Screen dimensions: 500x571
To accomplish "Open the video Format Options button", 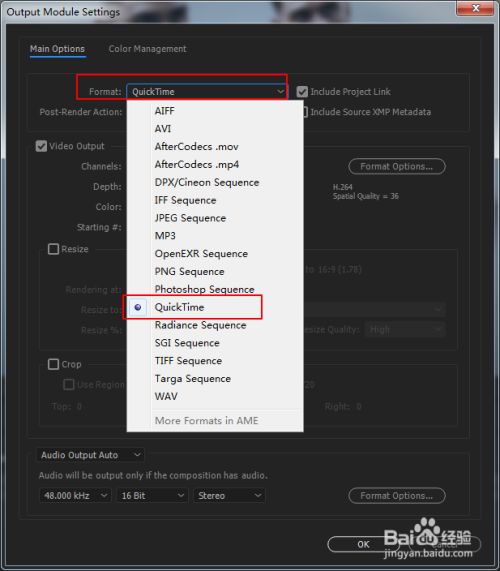I will [x=397, y=166].
